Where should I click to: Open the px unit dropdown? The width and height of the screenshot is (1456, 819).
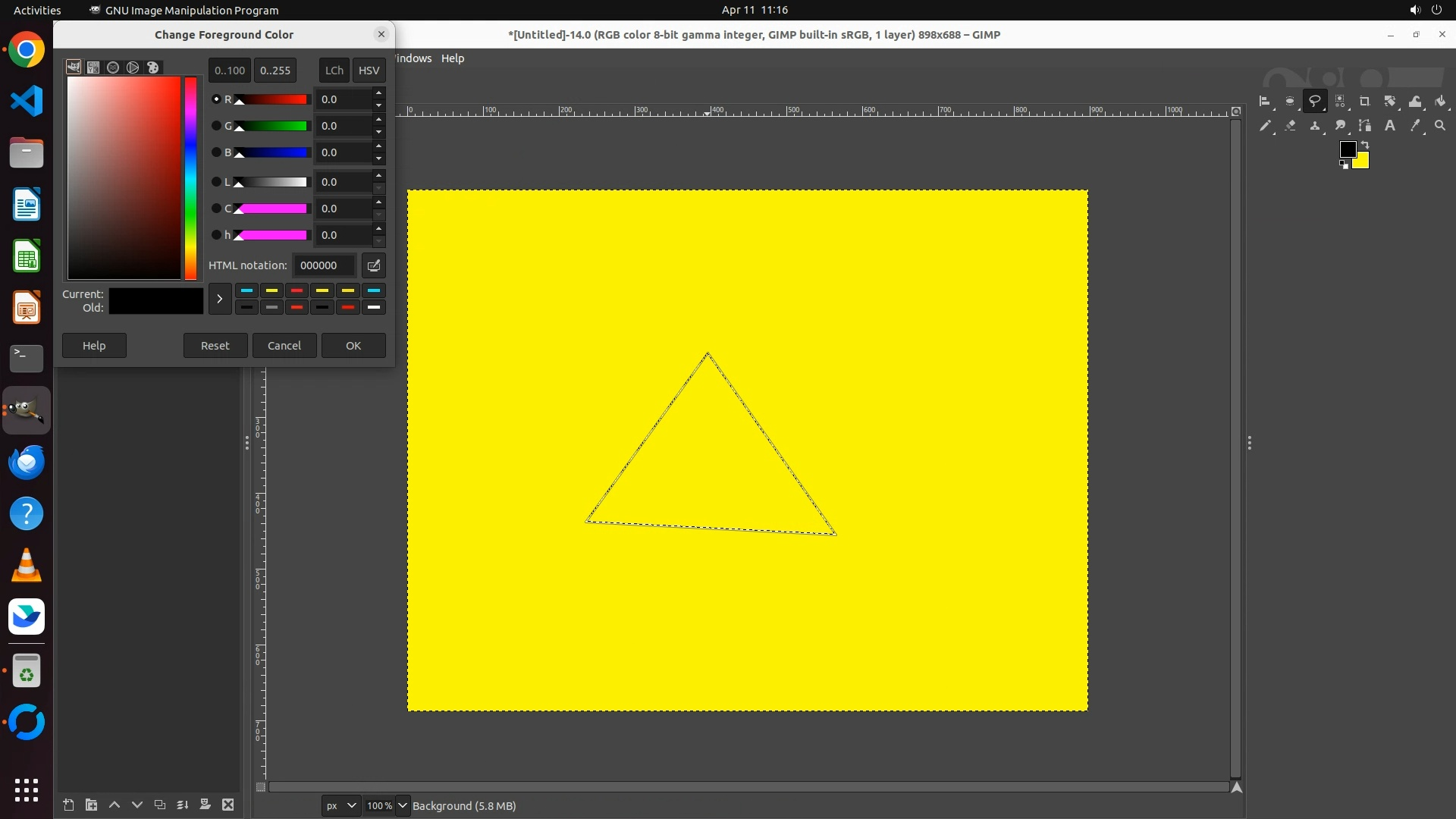coord(340,805)
